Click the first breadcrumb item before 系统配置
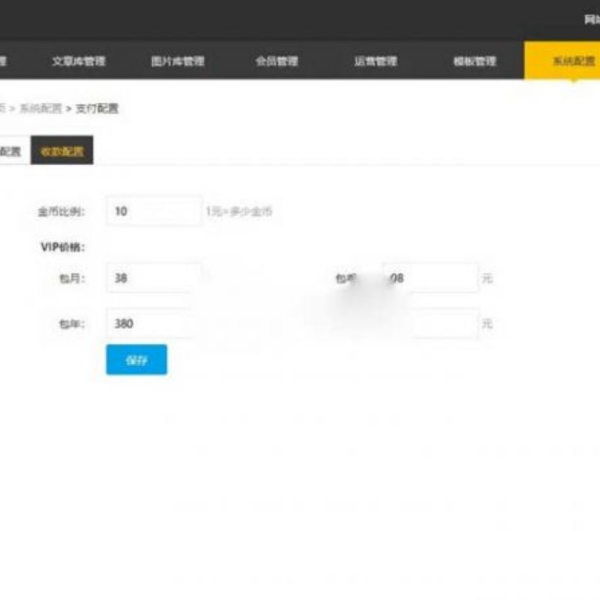Screen dimensions: 600x600 [3, 108]
